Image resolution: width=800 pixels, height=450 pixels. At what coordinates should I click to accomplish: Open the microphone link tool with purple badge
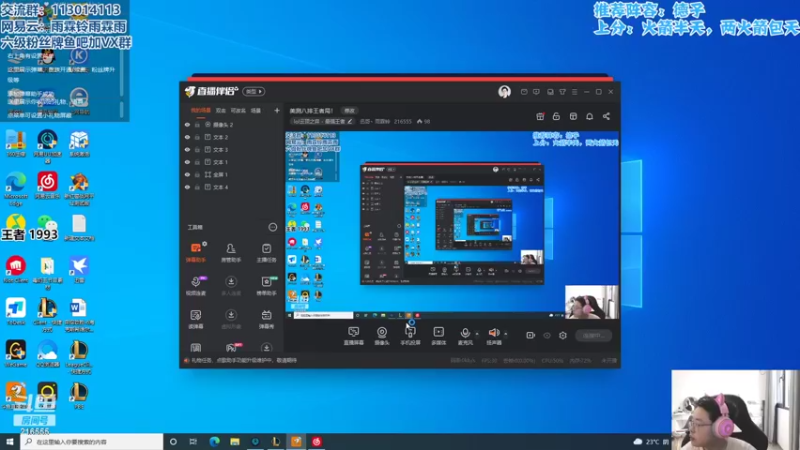196,286
